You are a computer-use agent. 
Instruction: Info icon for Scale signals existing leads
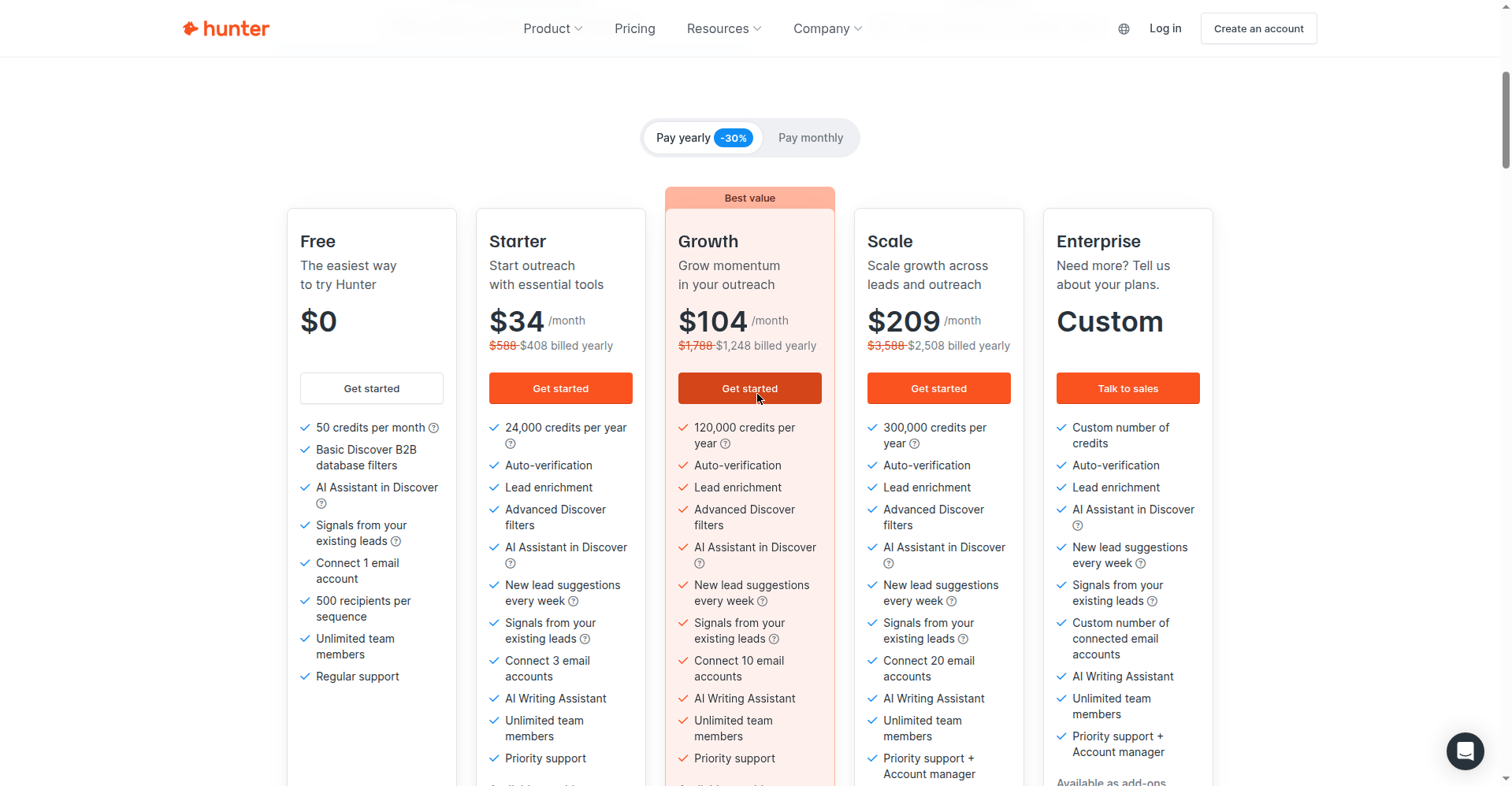pyautogui.click(x=964, y=640)
